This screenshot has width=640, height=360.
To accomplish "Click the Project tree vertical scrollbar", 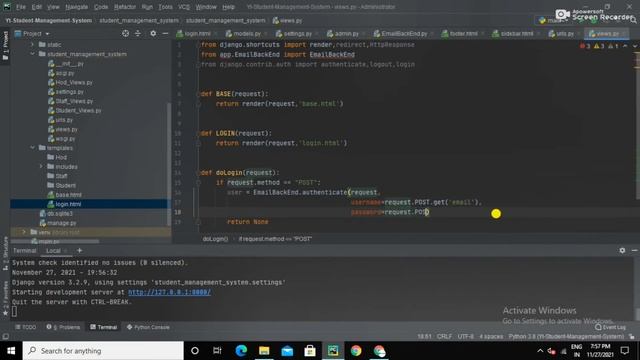I will tap(169, 163).
